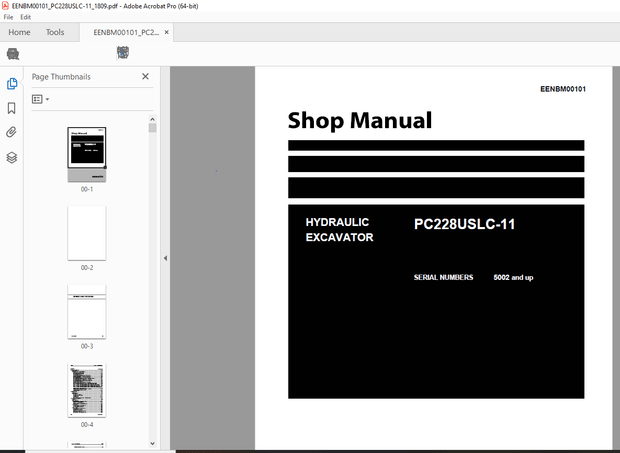Click the thumbnails scrollbar handle
Image resolution: width=620 pixels, height=453 pixels.
[153, 128]
